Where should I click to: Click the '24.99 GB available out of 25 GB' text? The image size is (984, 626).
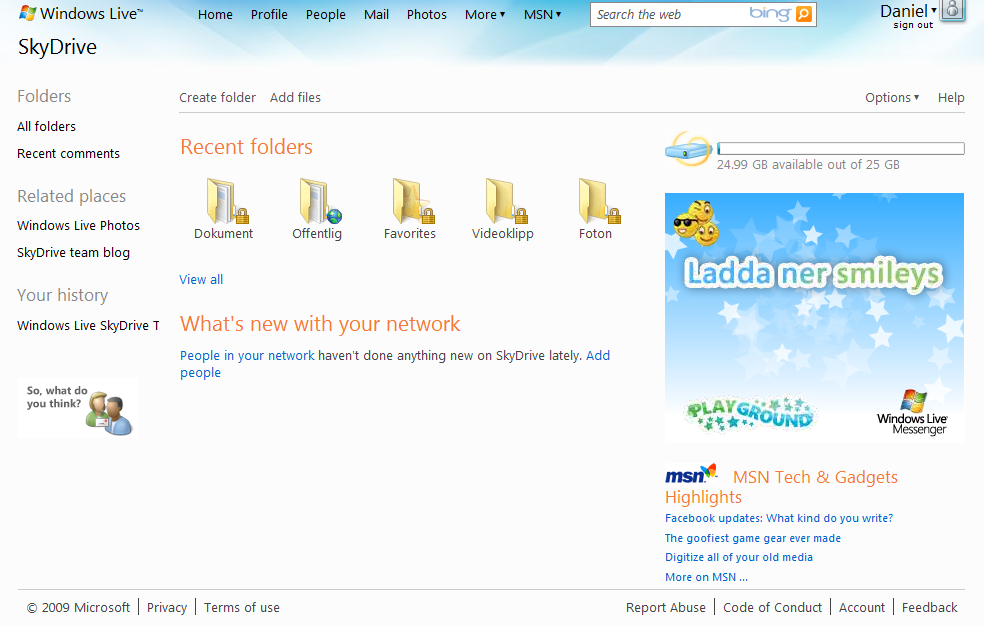pos(808,164)
